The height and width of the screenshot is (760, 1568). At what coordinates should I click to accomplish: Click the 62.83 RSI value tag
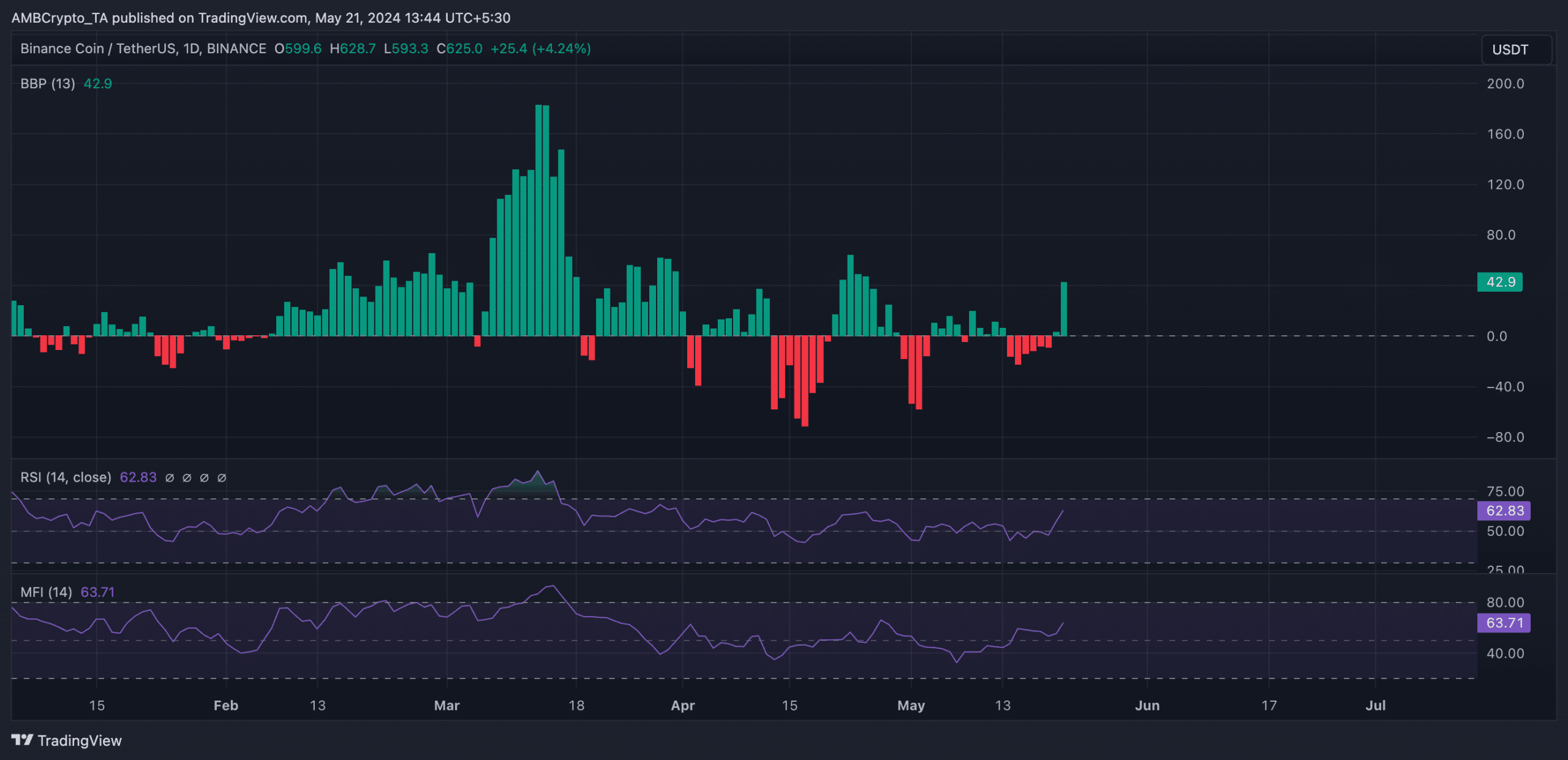1504,511
